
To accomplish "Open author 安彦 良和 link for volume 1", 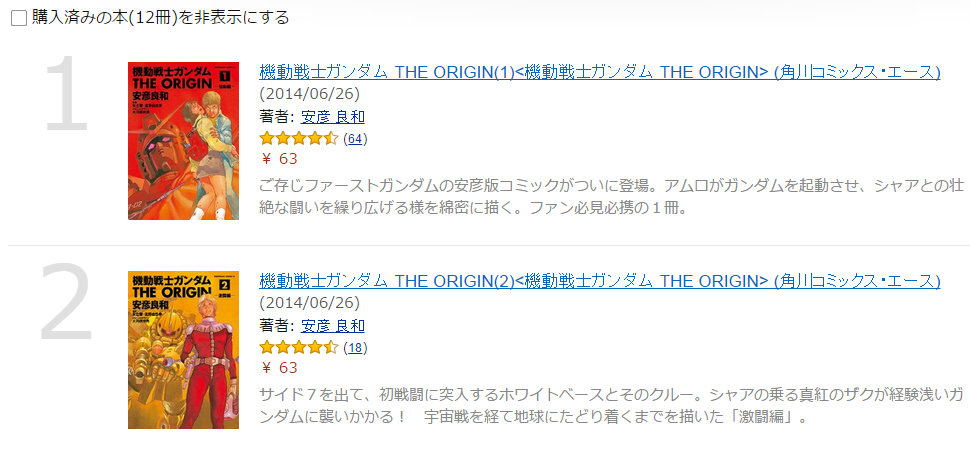I will (x=332, y=117).
